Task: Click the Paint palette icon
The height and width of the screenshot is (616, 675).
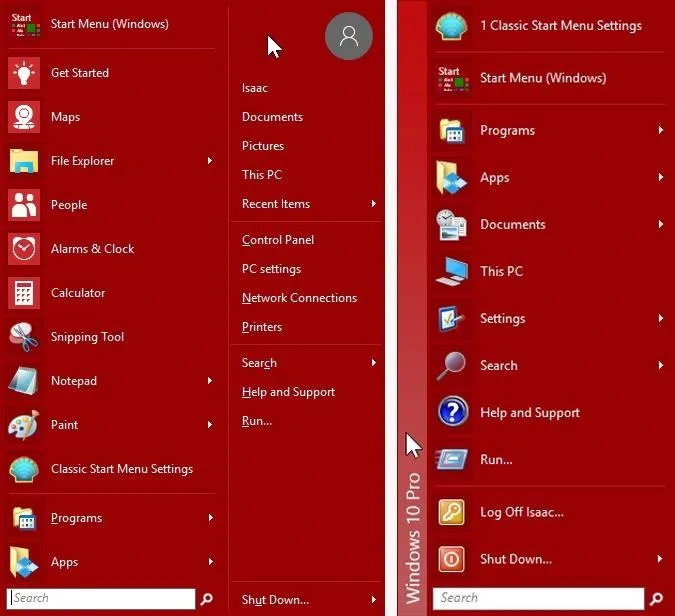Action: click(x=24, y=425)
